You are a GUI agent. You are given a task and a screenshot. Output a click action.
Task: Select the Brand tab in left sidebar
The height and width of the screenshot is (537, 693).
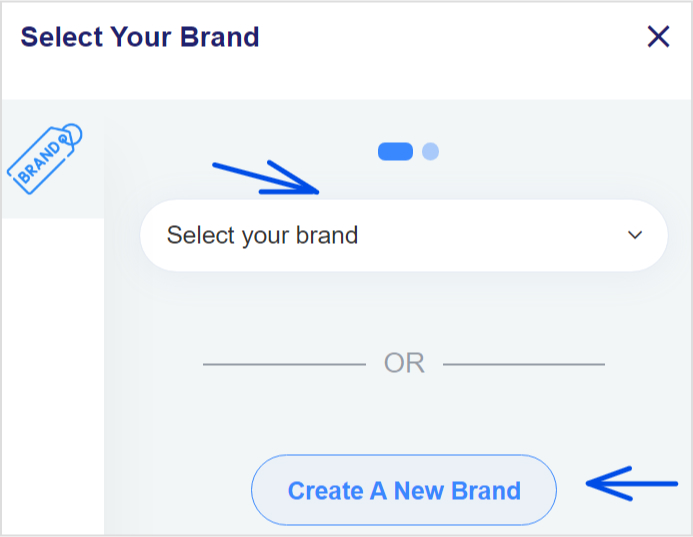[53, 159]
